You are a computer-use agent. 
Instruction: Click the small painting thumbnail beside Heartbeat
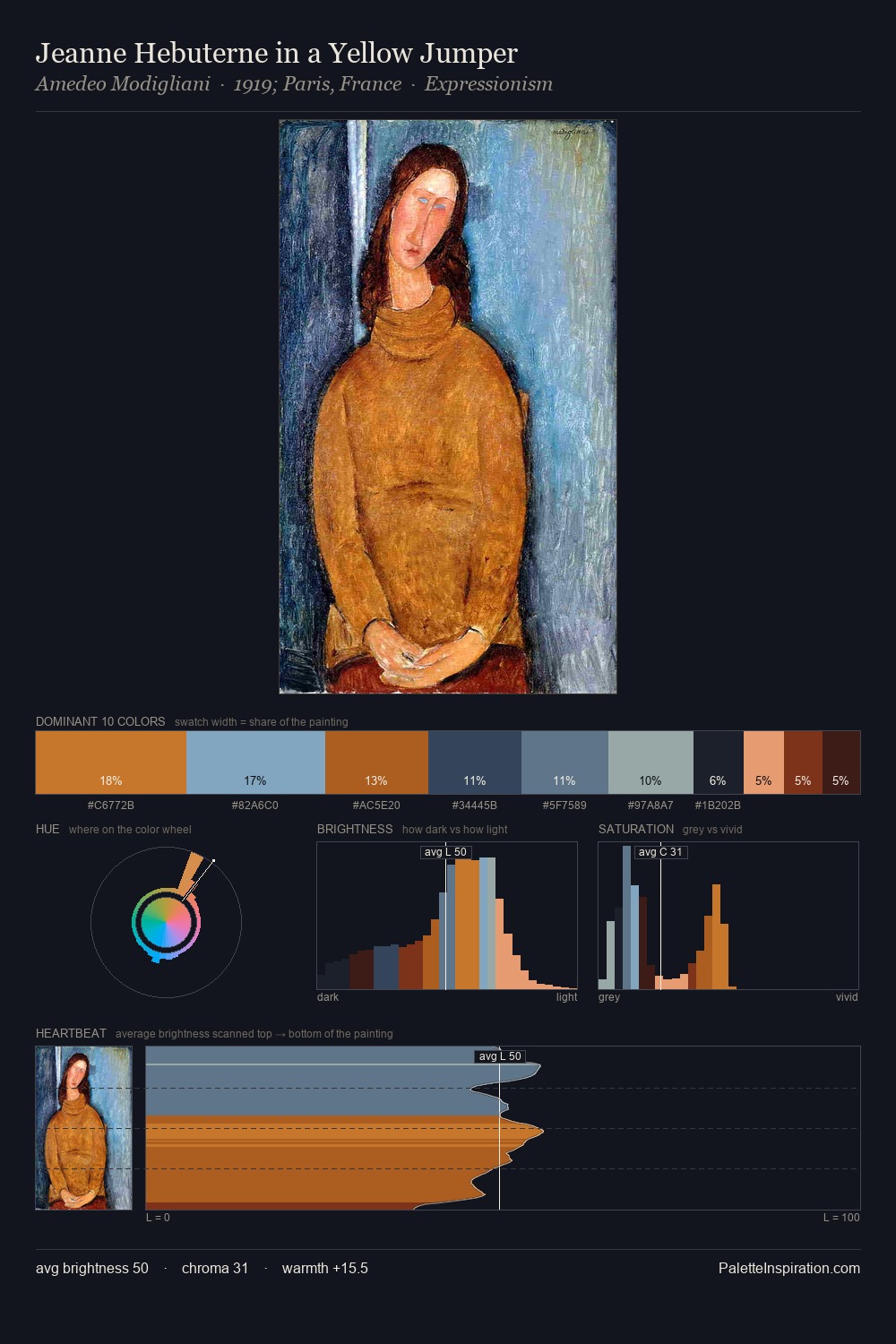(84, 1128)
